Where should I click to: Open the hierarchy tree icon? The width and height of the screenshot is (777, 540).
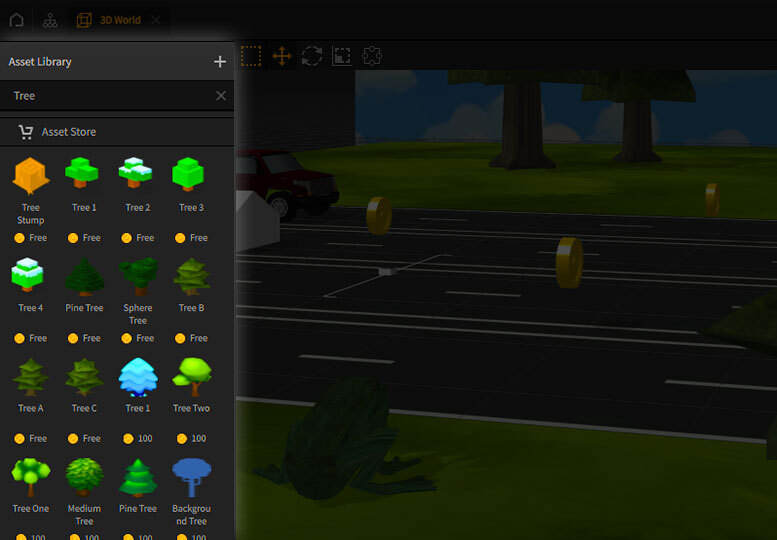(x=49, y=20)
